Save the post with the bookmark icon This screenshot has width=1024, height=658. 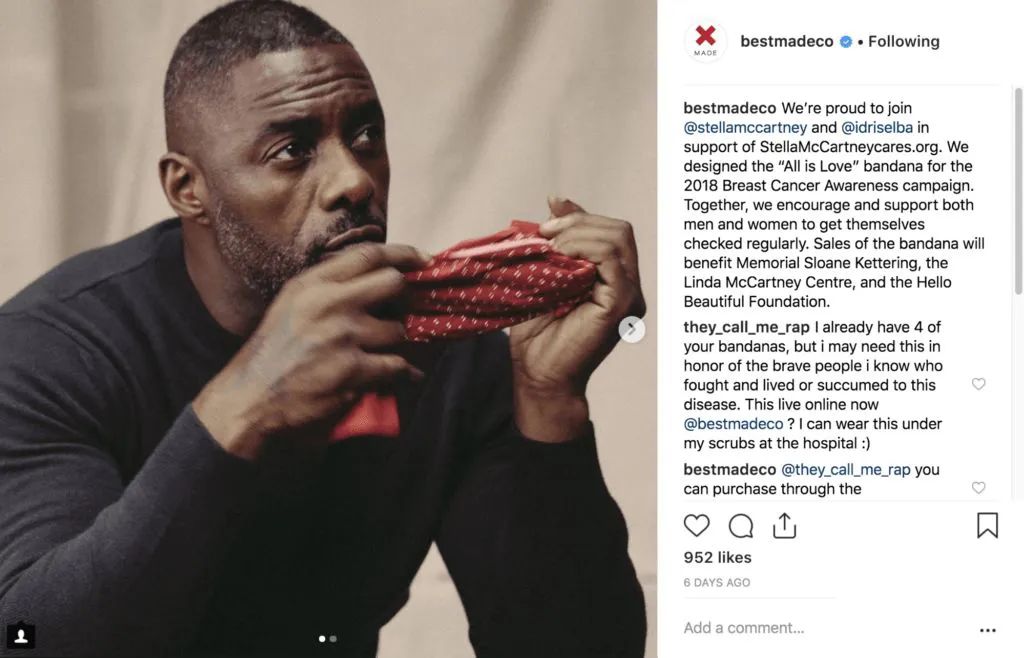[987, 525]
